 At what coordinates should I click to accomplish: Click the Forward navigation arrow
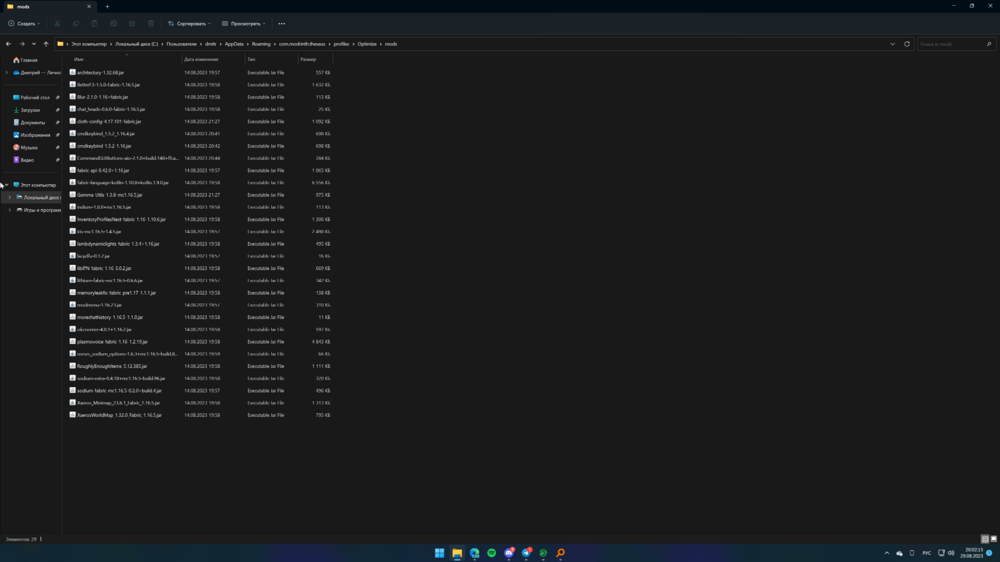click(22, 44)
